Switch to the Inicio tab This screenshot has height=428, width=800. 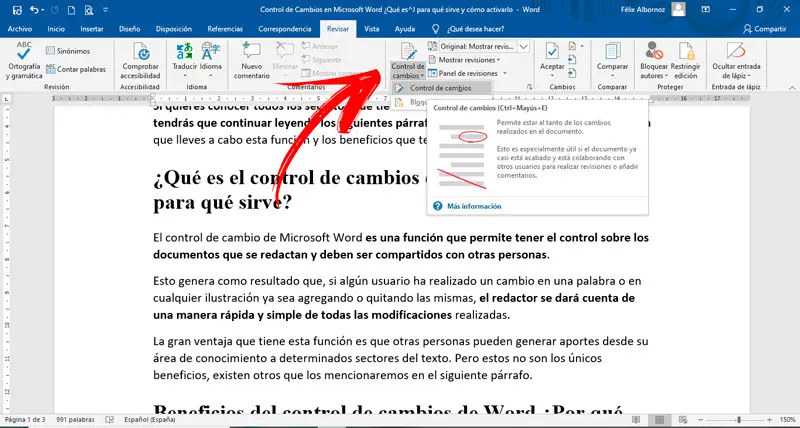(x=56, y=29)
